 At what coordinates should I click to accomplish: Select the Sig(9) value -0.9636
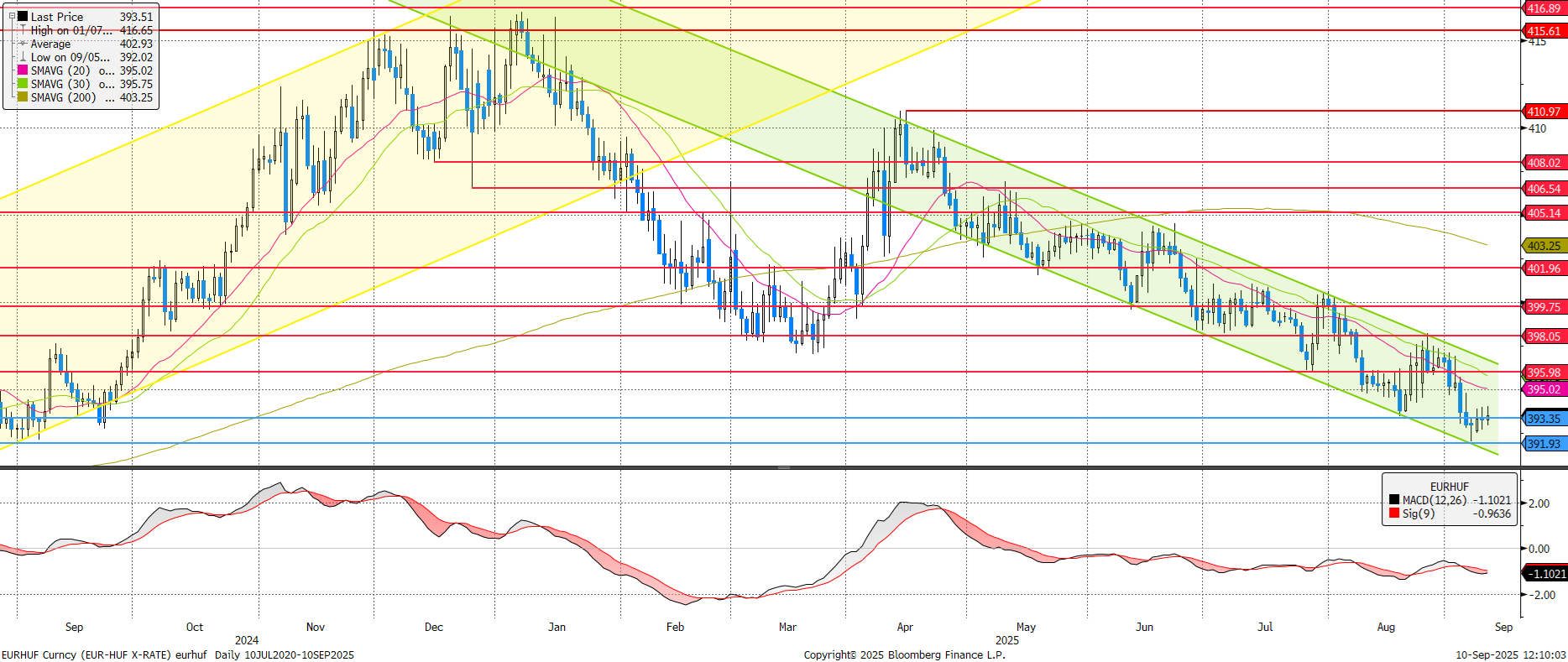(1492, 513)
